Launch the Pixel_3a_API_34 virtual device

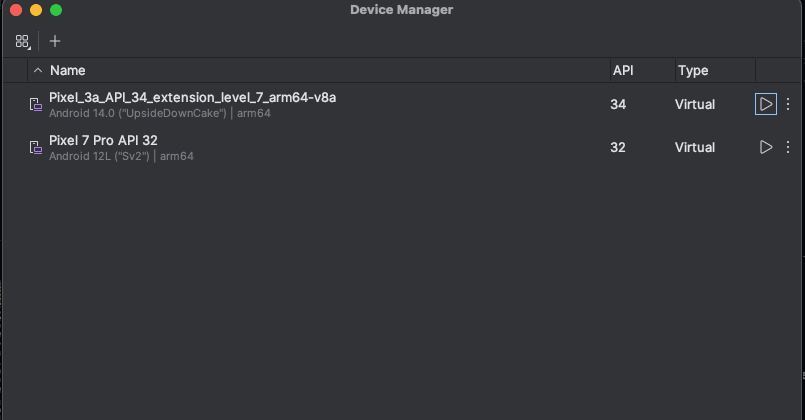[x=765, y=104]
